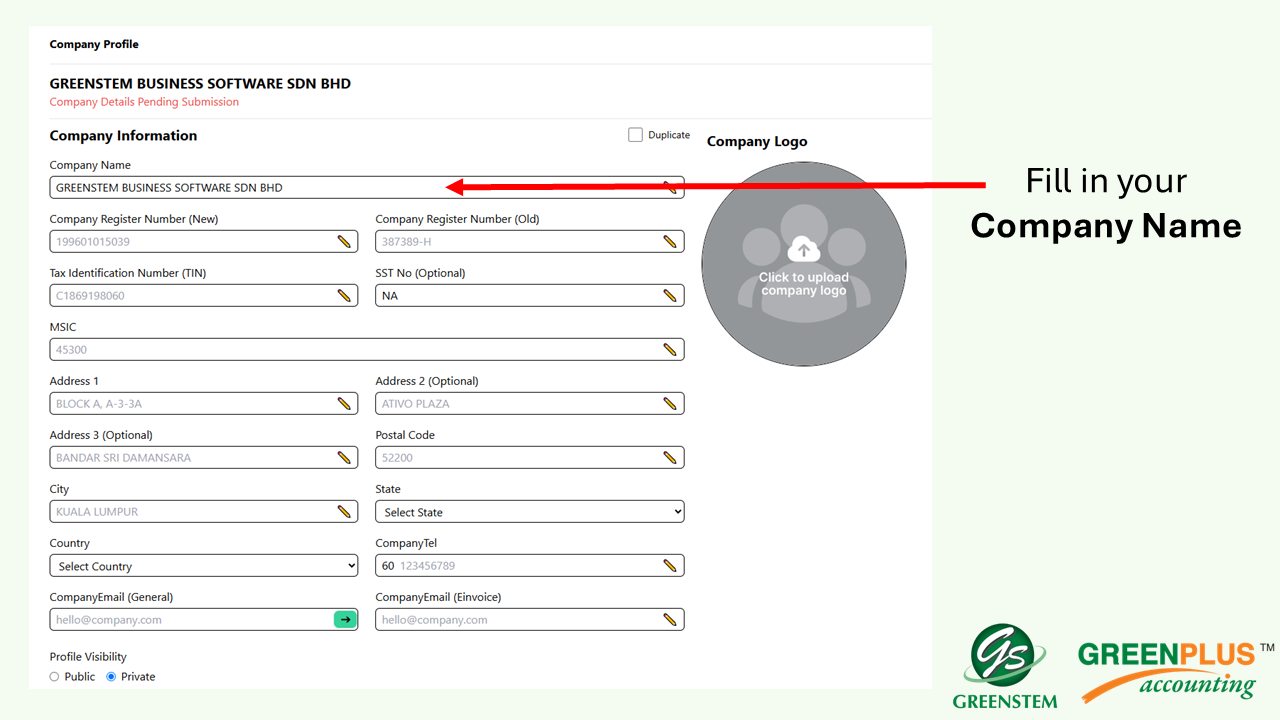Click pencil icon in Company Name field
This screenshot has height=720, width=1280.
click(670, 187)
